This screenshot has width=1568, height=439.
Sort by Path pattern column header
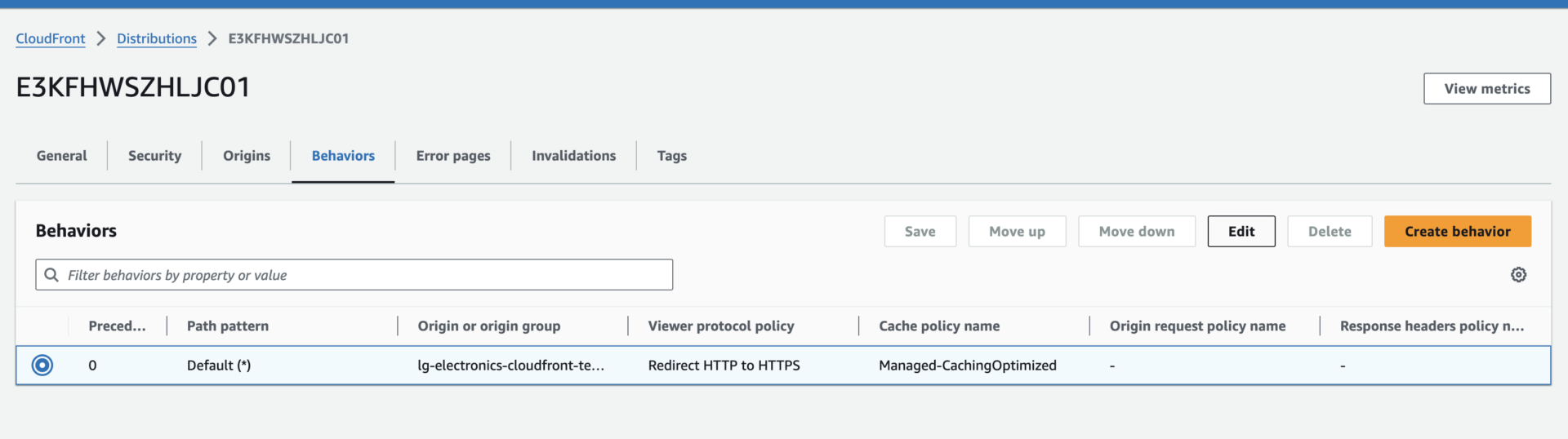(228, 326)
